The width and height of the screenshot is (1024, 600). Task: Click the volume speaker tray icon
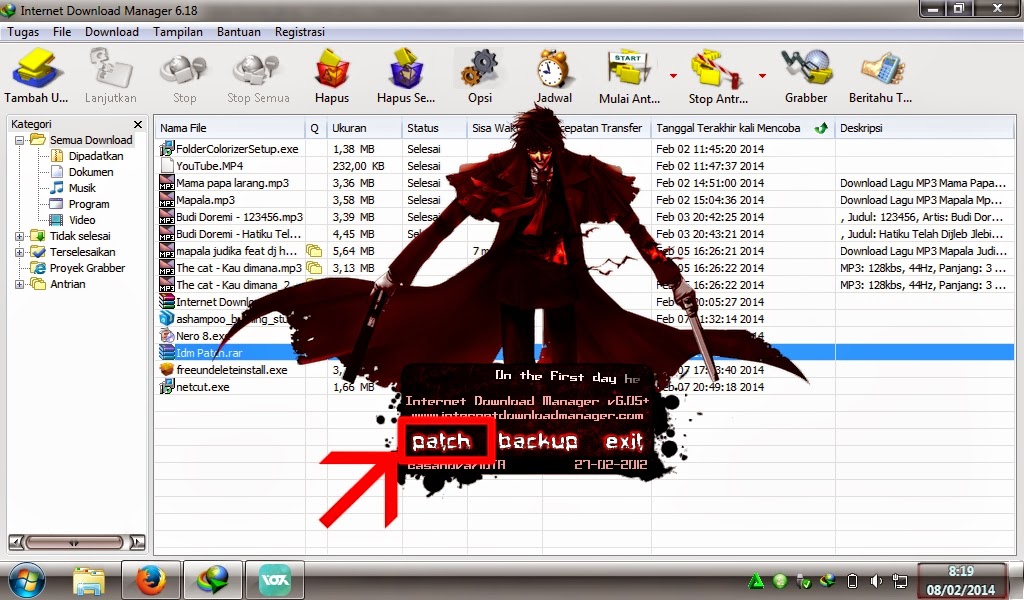pyautogui.click(x=876, y=581)
